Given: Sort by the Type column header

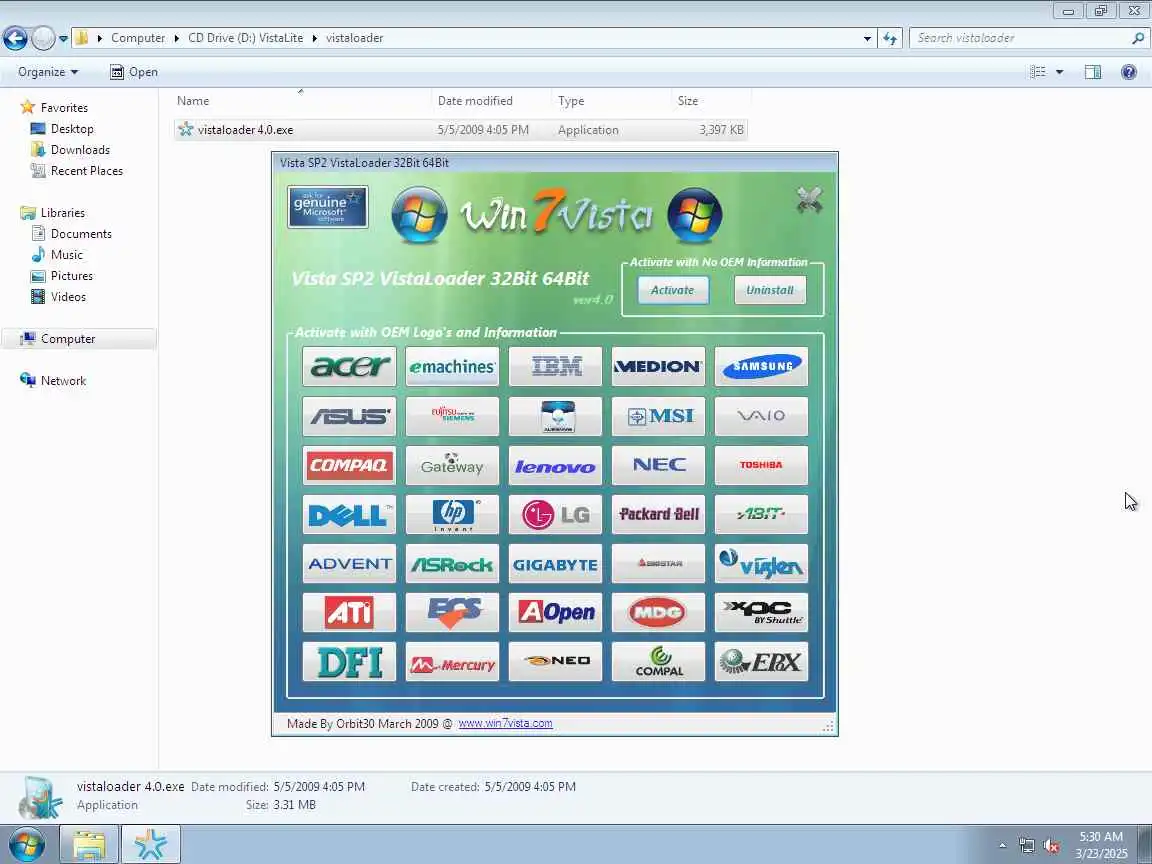Looking at the screenshot, I should coord(611,101).
